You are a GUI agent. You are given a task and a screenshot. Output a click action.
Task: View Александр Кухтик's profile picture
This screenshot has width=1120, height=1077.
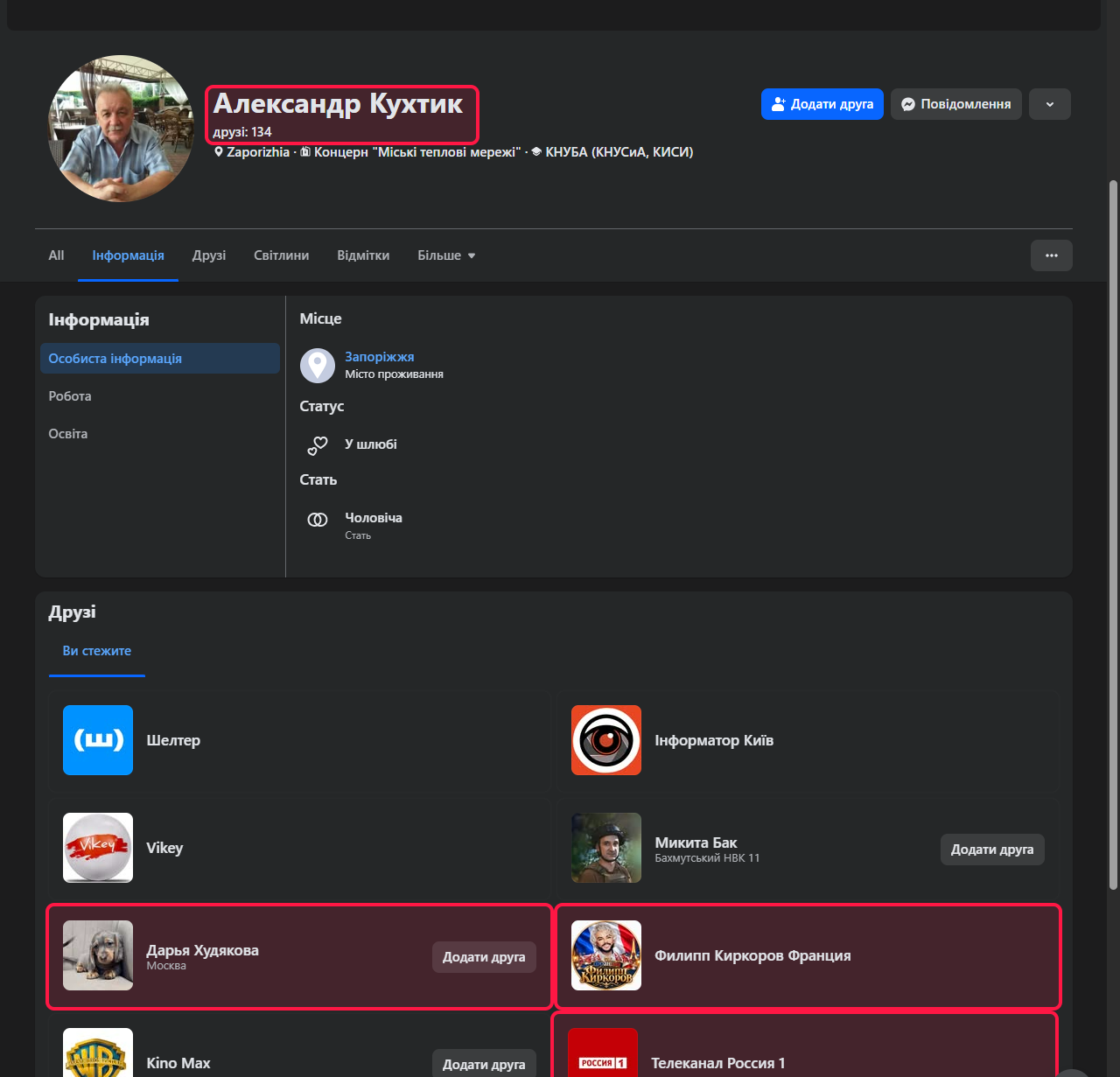(x=122, y=129)
